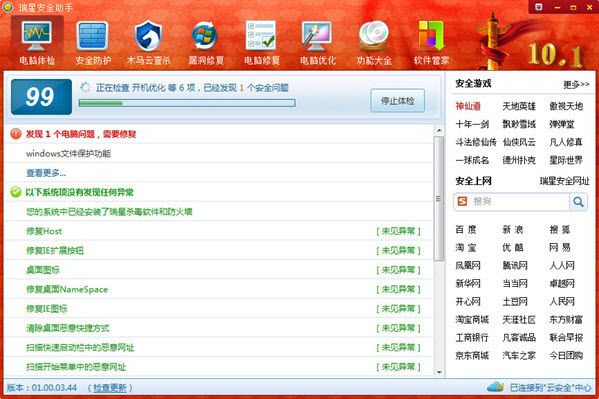
Task: Click the red warning icon beside 发现1个电脑问题
Action: pos(16,134)
